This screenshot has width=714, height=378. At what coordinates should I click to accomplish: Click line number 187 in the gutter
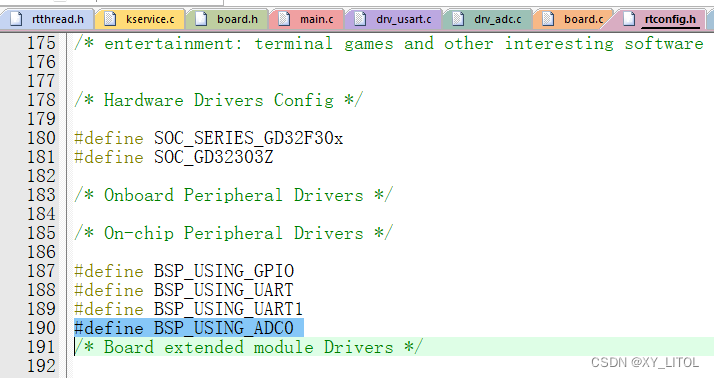point(41,271)
